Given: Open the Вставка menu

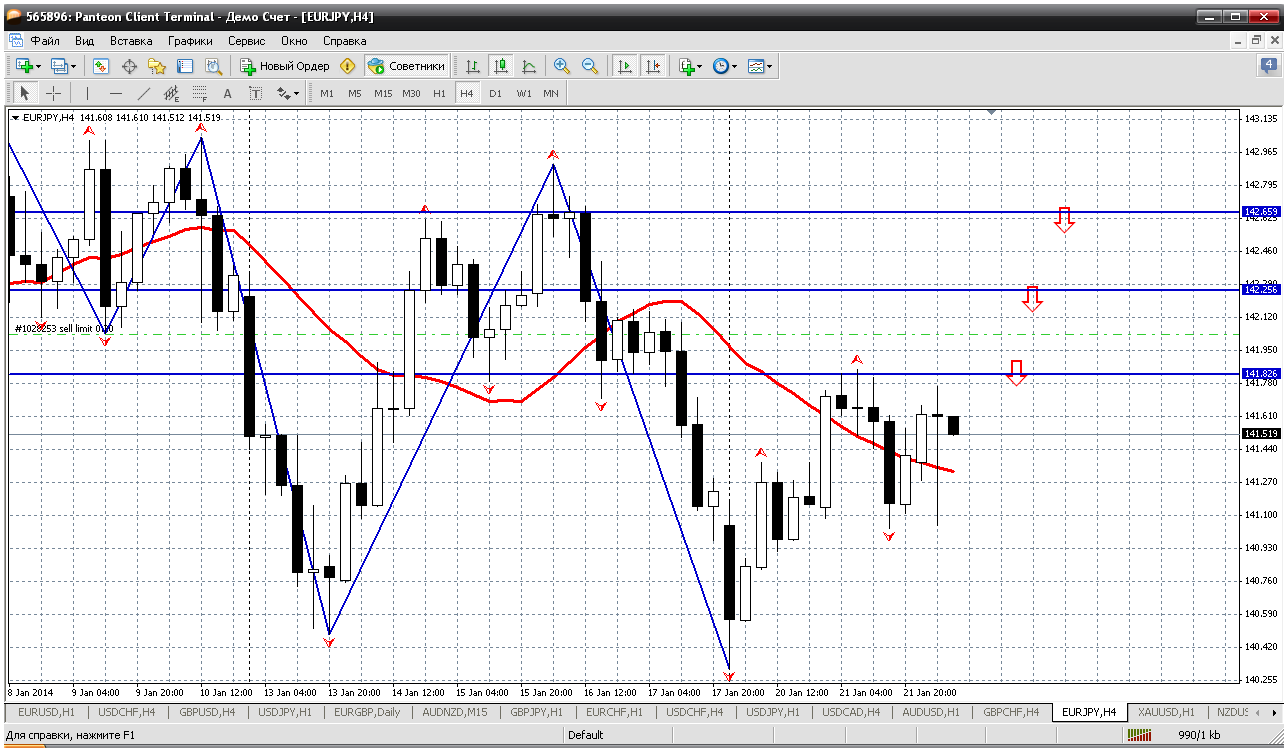Looking at the screenshot, I should click(131, 41).
